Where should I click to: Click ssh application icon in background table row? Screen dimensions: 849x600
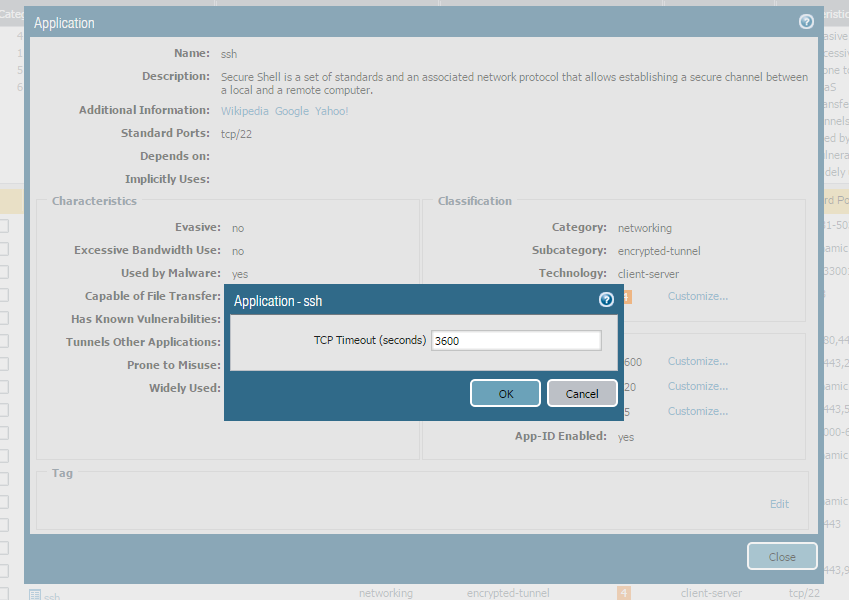pos(35,595)
